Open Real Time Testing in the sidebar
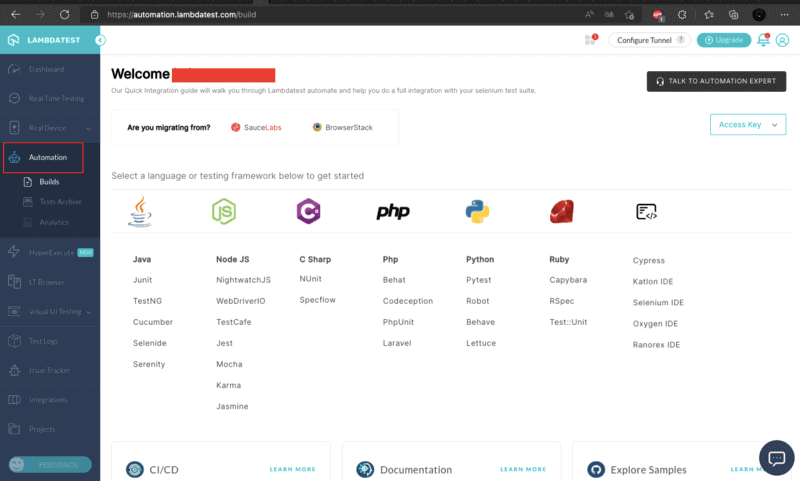The width and height of the screenshot is (800, 481). pyautogui.click(x=50, y=98)
